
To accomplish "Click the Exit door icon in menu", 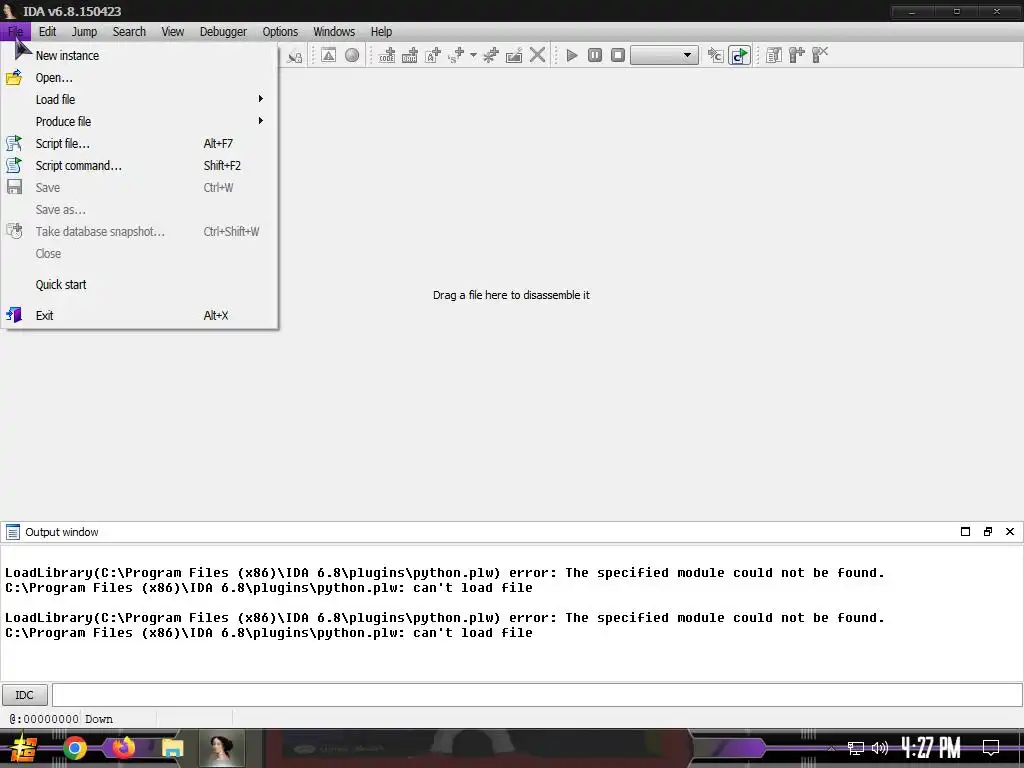I will point(14,315).
